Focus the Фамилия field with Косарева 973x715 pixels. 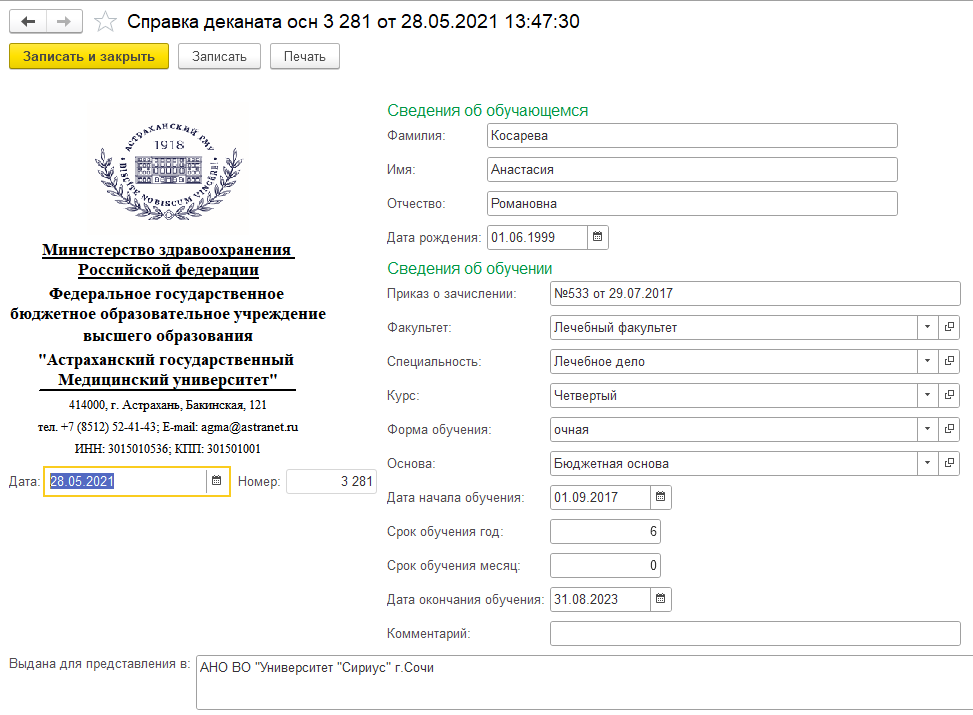coord(692,135)
